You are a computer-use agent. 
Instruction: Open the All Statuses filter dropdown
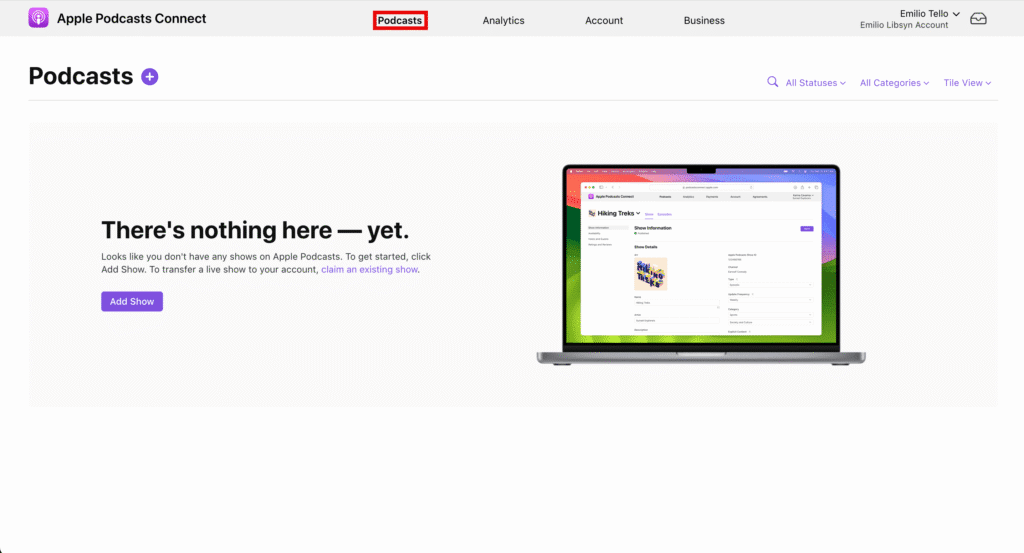pos(815,83)
